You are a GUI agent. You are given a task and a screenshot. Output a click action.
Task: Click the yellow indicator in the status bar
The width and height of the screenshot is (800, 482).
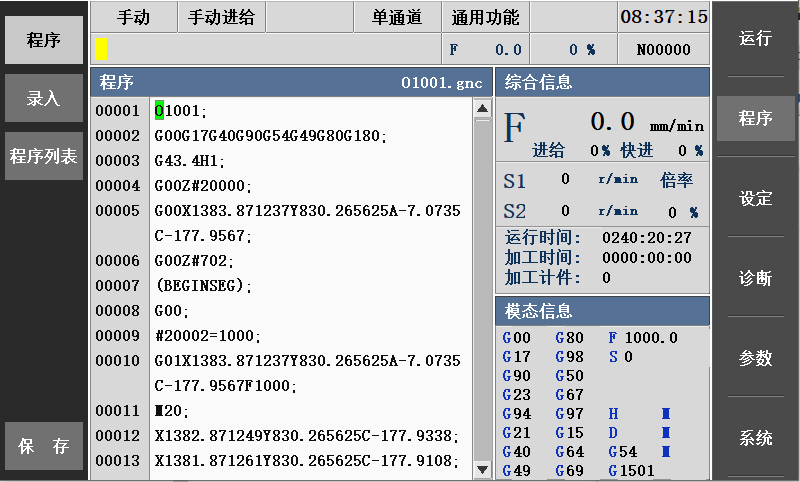point(101,48)
